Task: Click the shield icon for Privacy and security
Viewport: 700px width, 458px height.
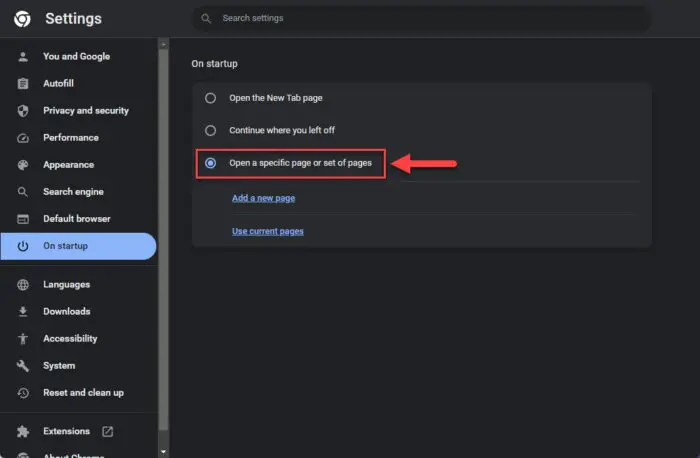Action: coord(23,111)
